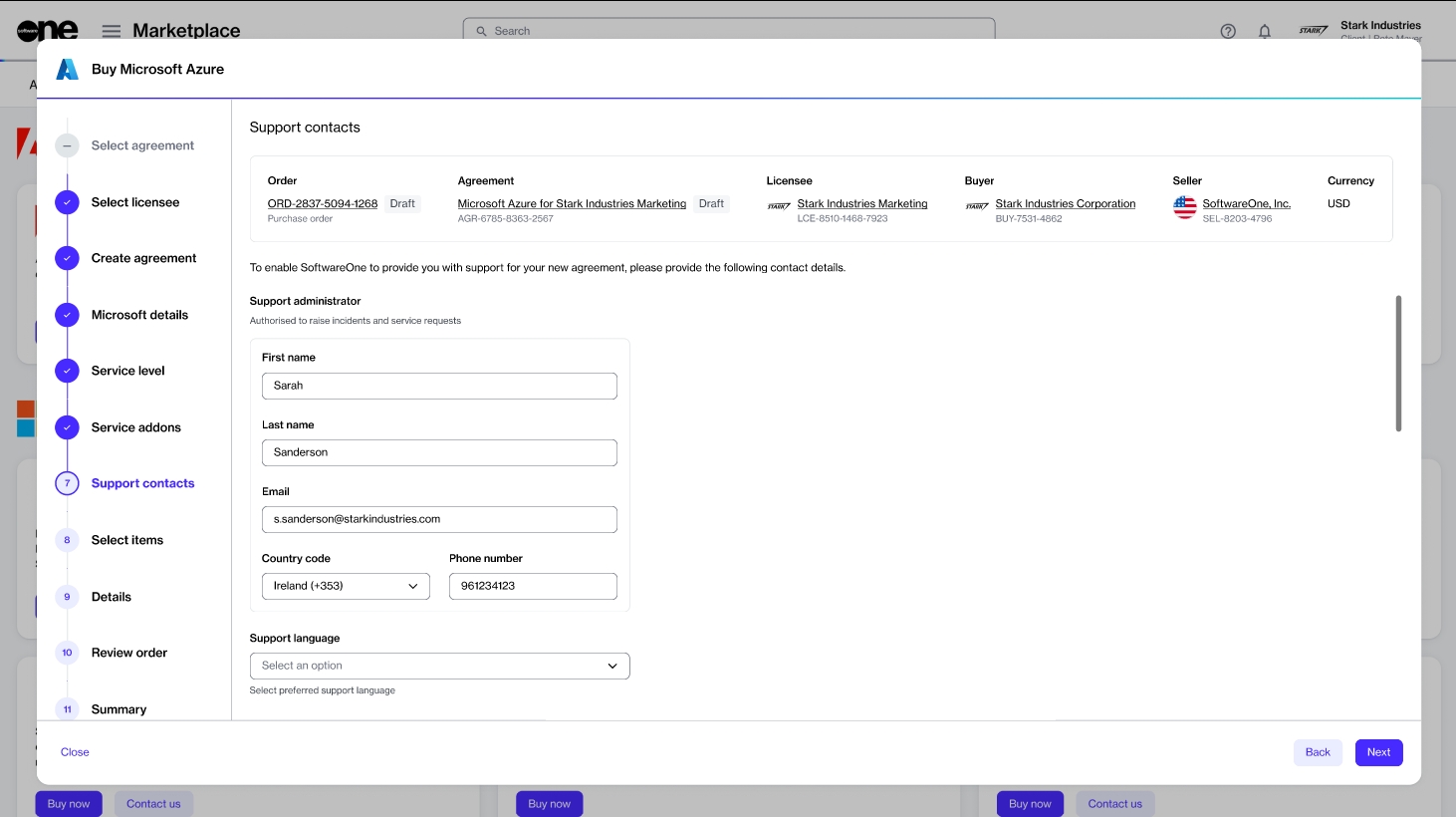
Task: Click the Azure logo in dialog header
Action: (67, 70)
